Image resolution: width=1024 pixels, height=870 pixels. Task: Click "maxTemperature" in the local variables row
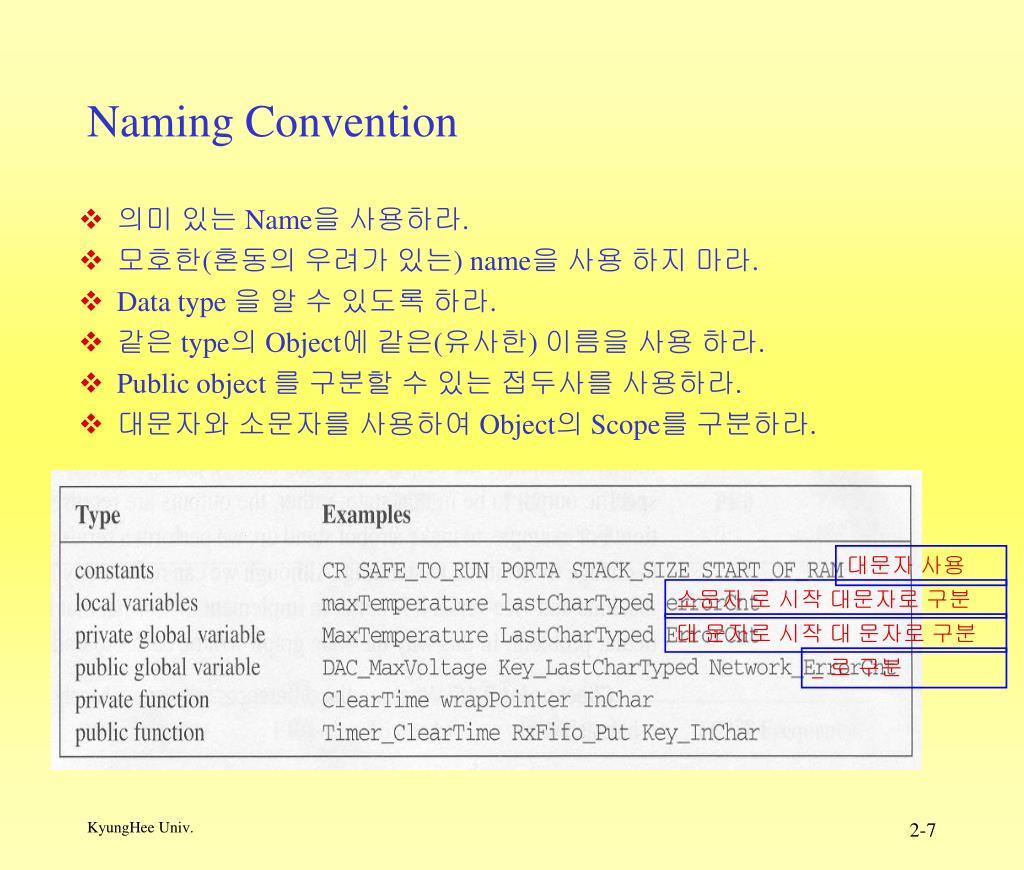[405, 604]
